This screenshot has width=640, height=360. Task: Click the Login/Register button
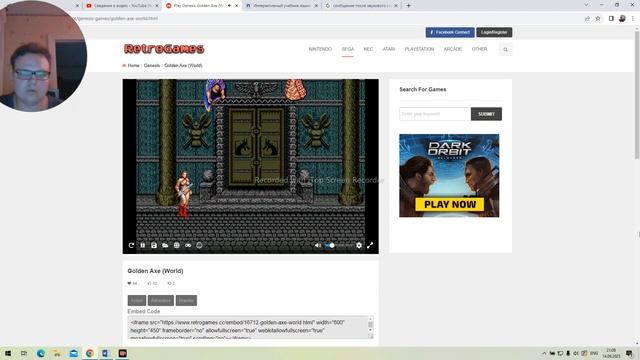coord(494,32)
